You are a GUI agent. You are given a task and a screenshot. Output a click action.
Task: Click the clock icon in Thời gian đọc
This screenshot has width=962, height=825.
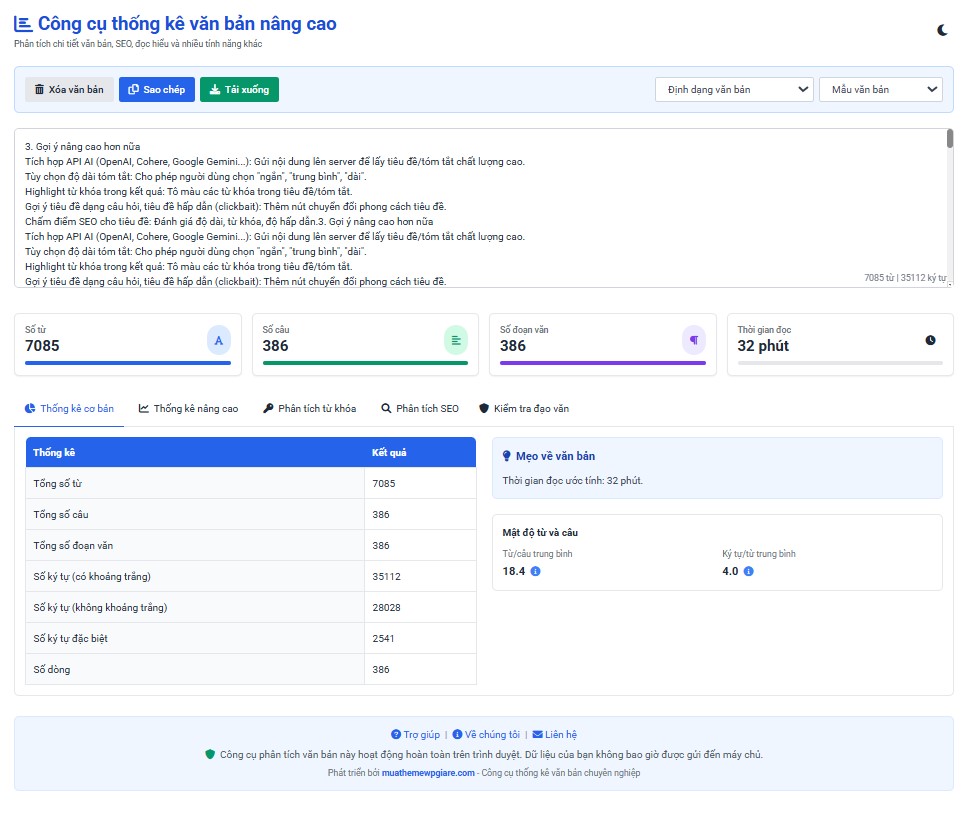[x=931, y=340]
